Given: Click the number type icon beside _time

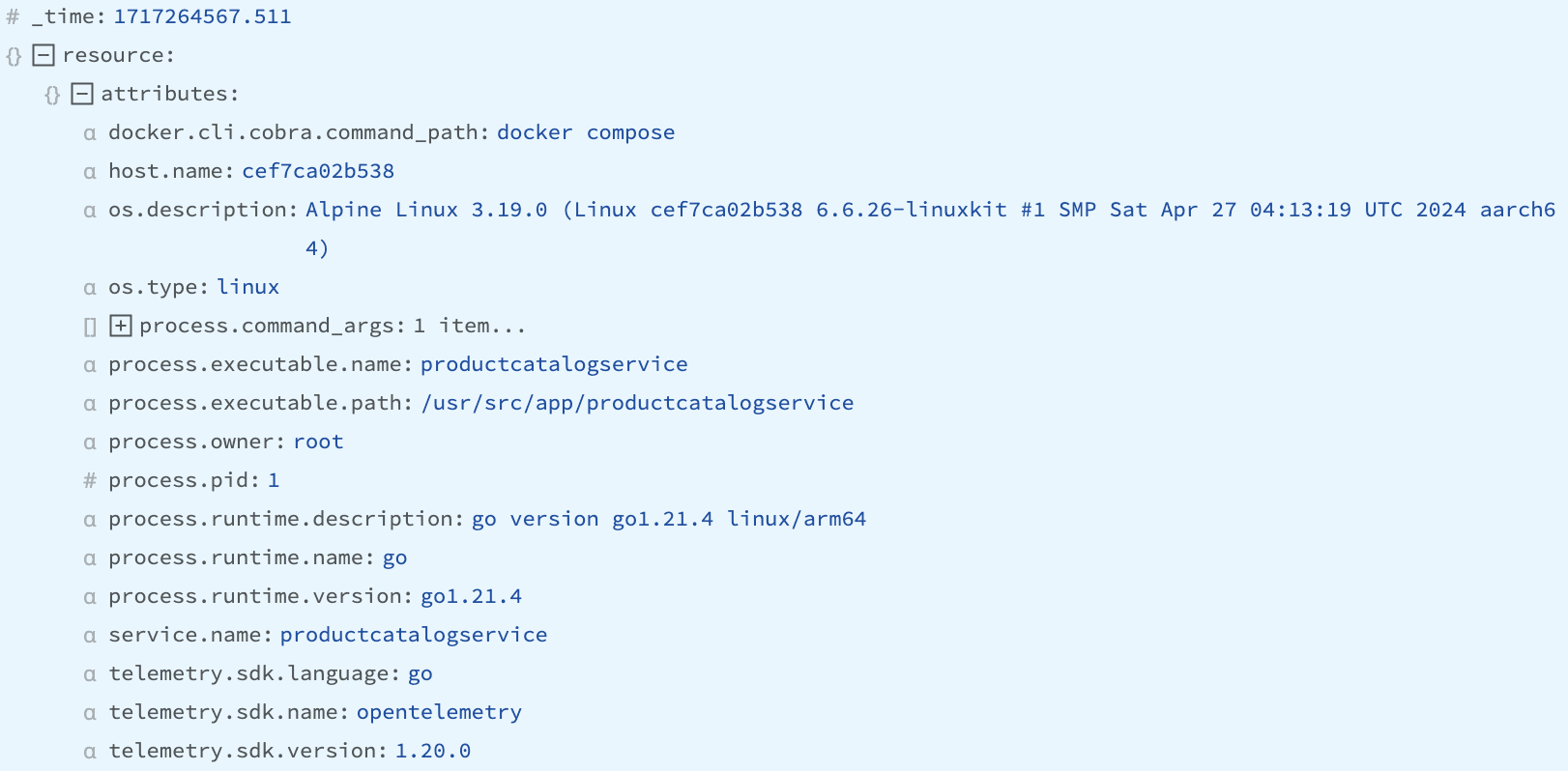Looking at the screenshot, I should pos(14,16).
